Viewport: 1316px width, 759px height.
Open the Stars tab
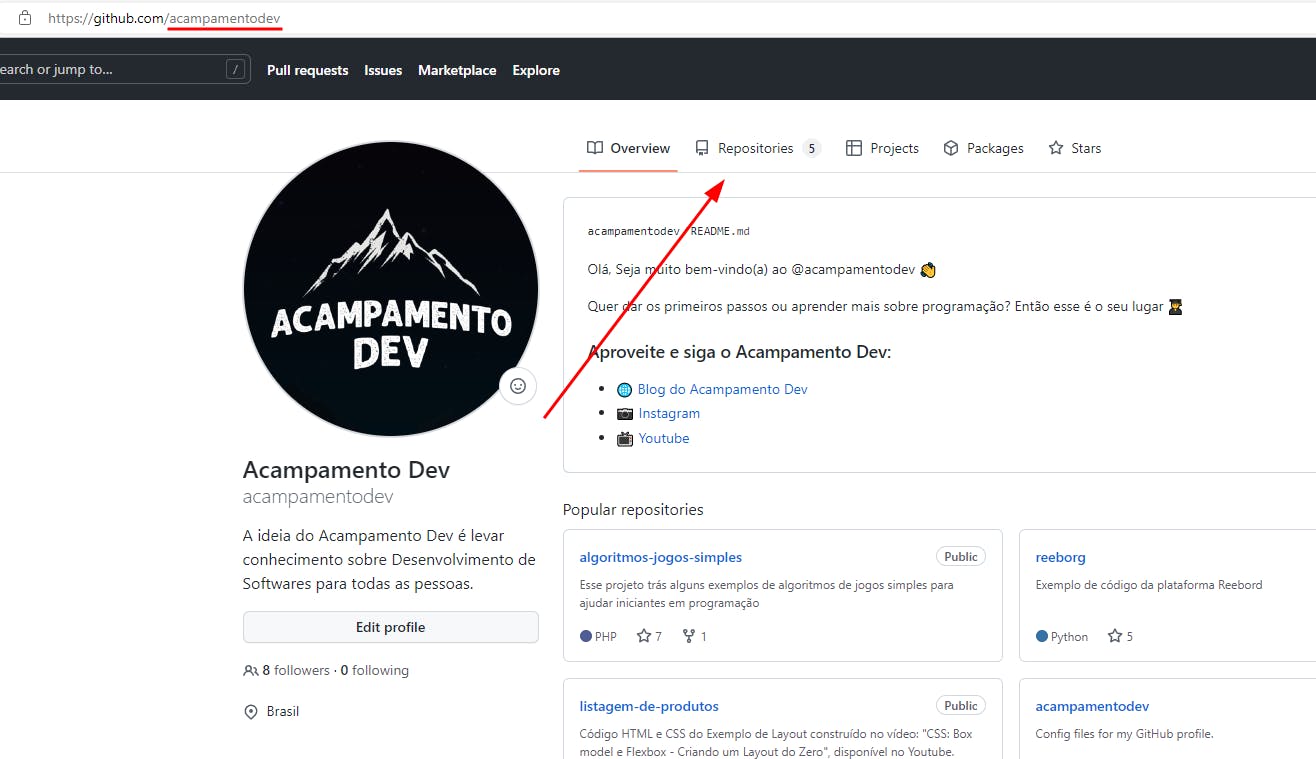click(1074, 148)
